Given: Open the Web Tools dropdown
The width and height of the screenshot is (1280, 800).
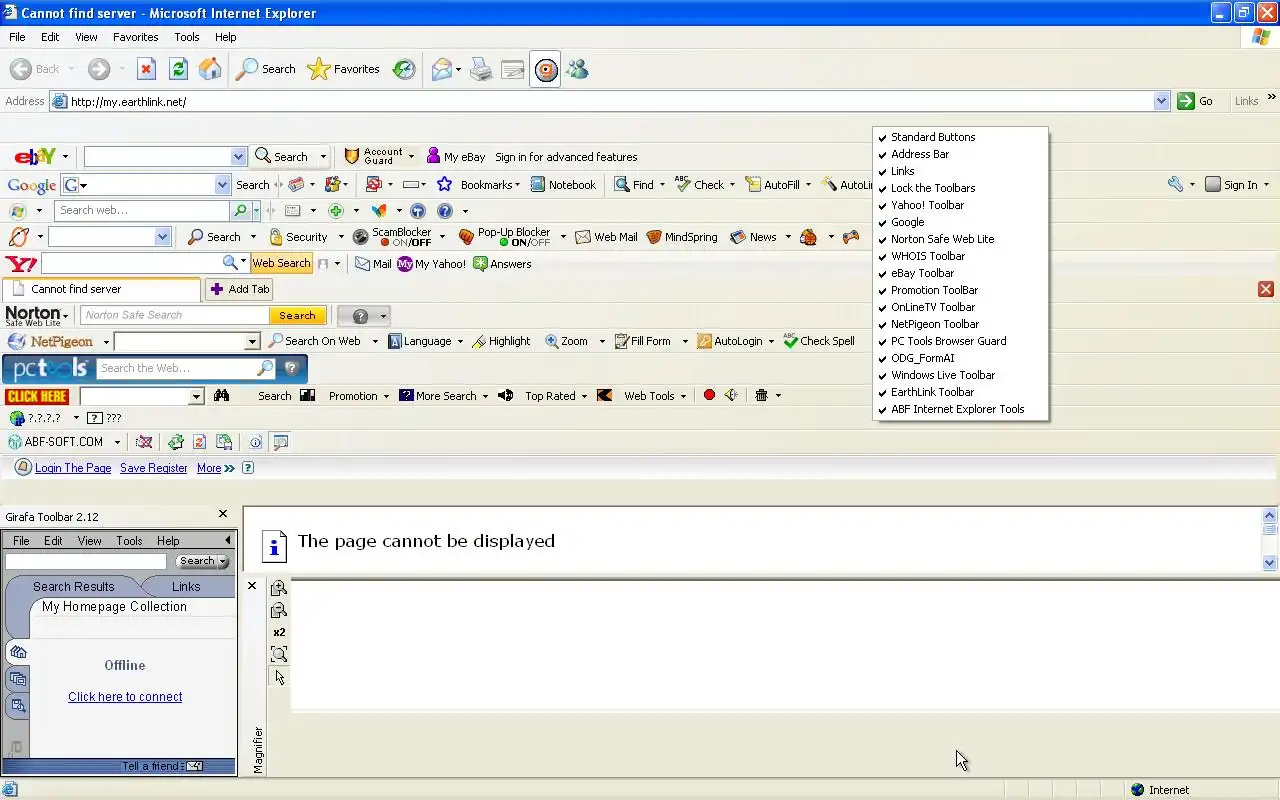Looking at the screenshot, I should click(683, 396).
